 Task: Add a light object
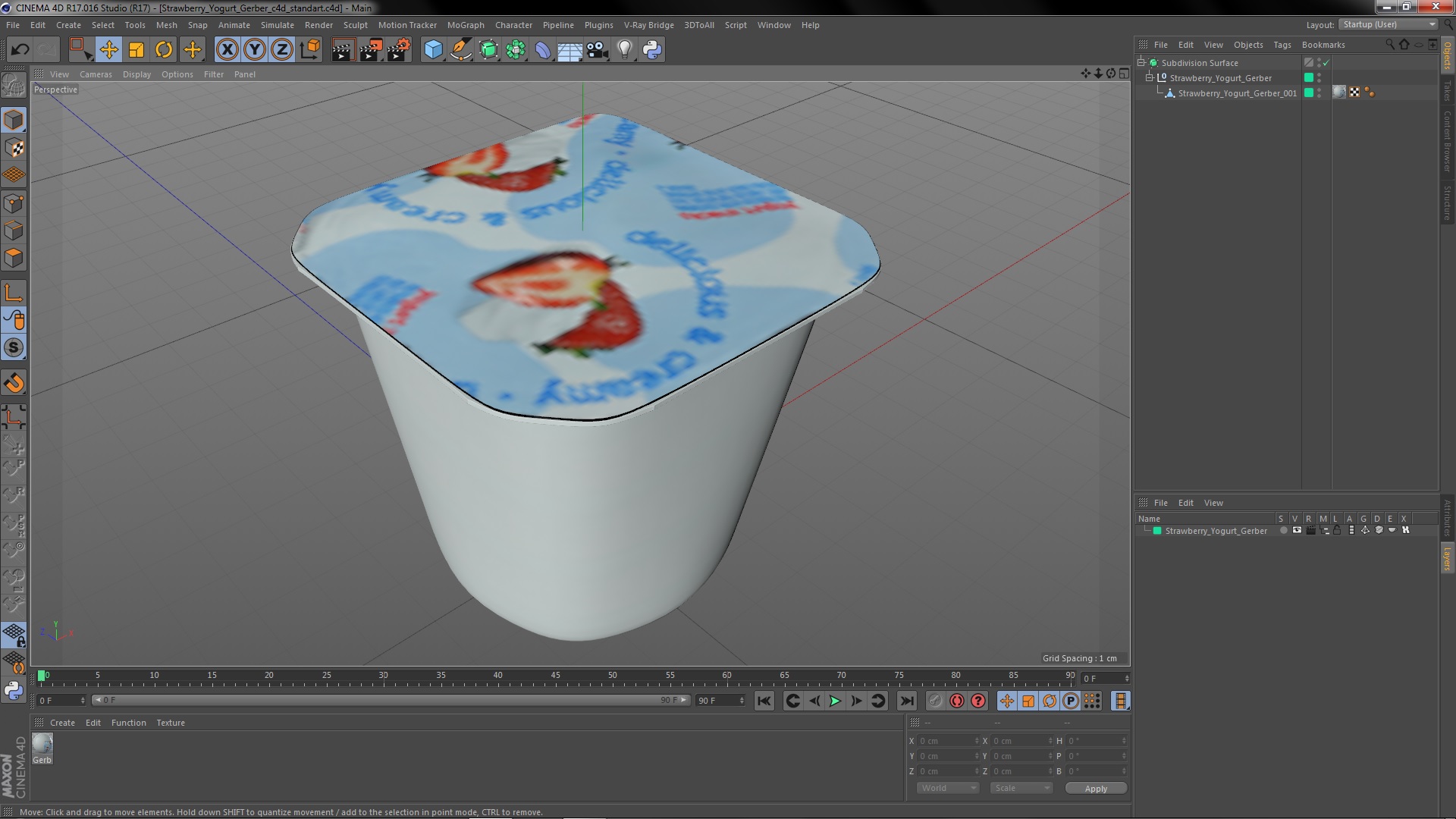(625, 50)
